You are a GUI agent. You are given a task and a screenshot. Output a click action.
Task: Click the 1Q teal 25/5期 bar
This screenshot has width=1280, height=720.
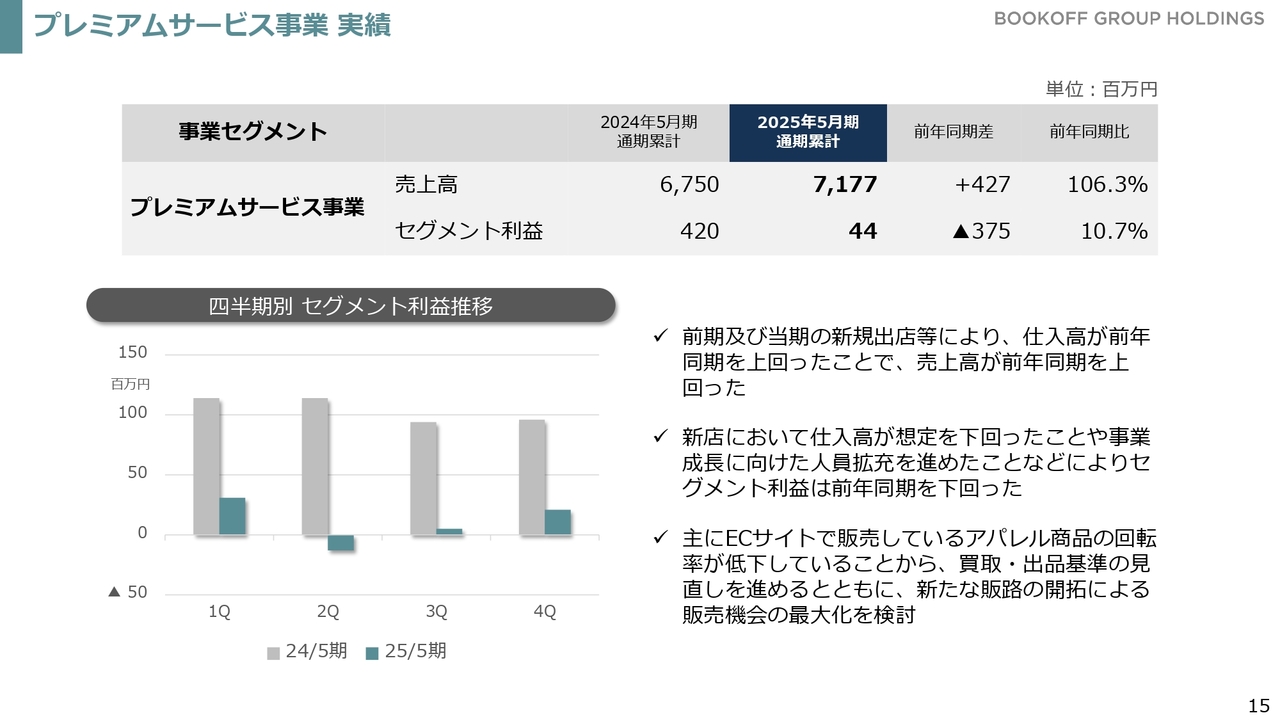tap(232, 516)
